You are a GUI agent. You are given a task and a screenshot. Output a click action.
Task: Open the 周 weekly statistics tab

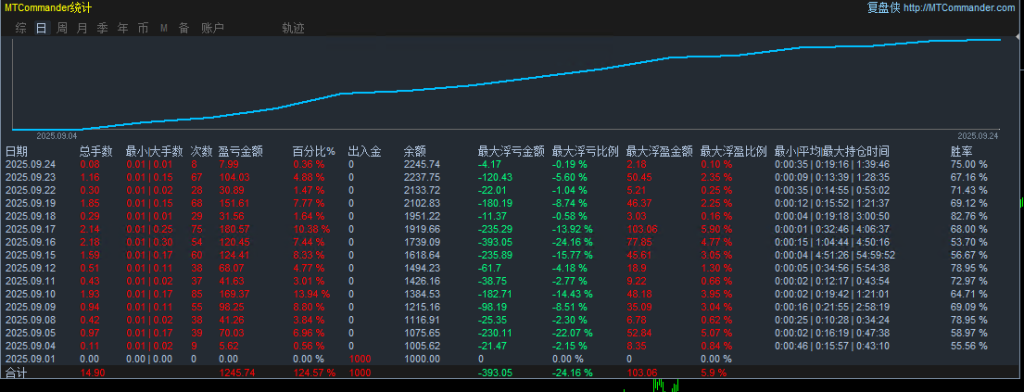62,28
